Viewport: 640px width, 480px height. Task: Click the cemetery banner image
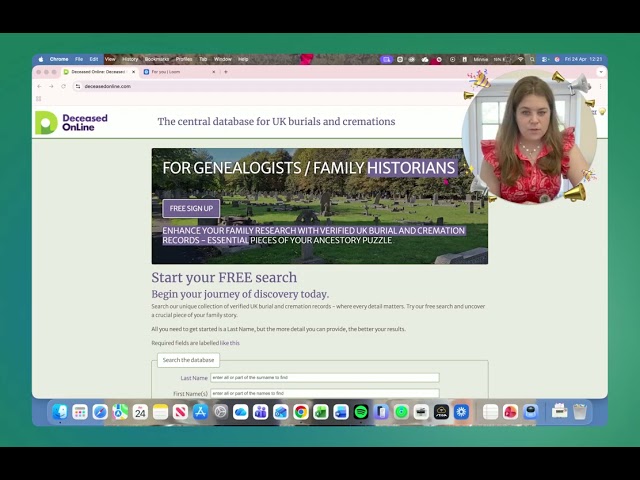320,206
